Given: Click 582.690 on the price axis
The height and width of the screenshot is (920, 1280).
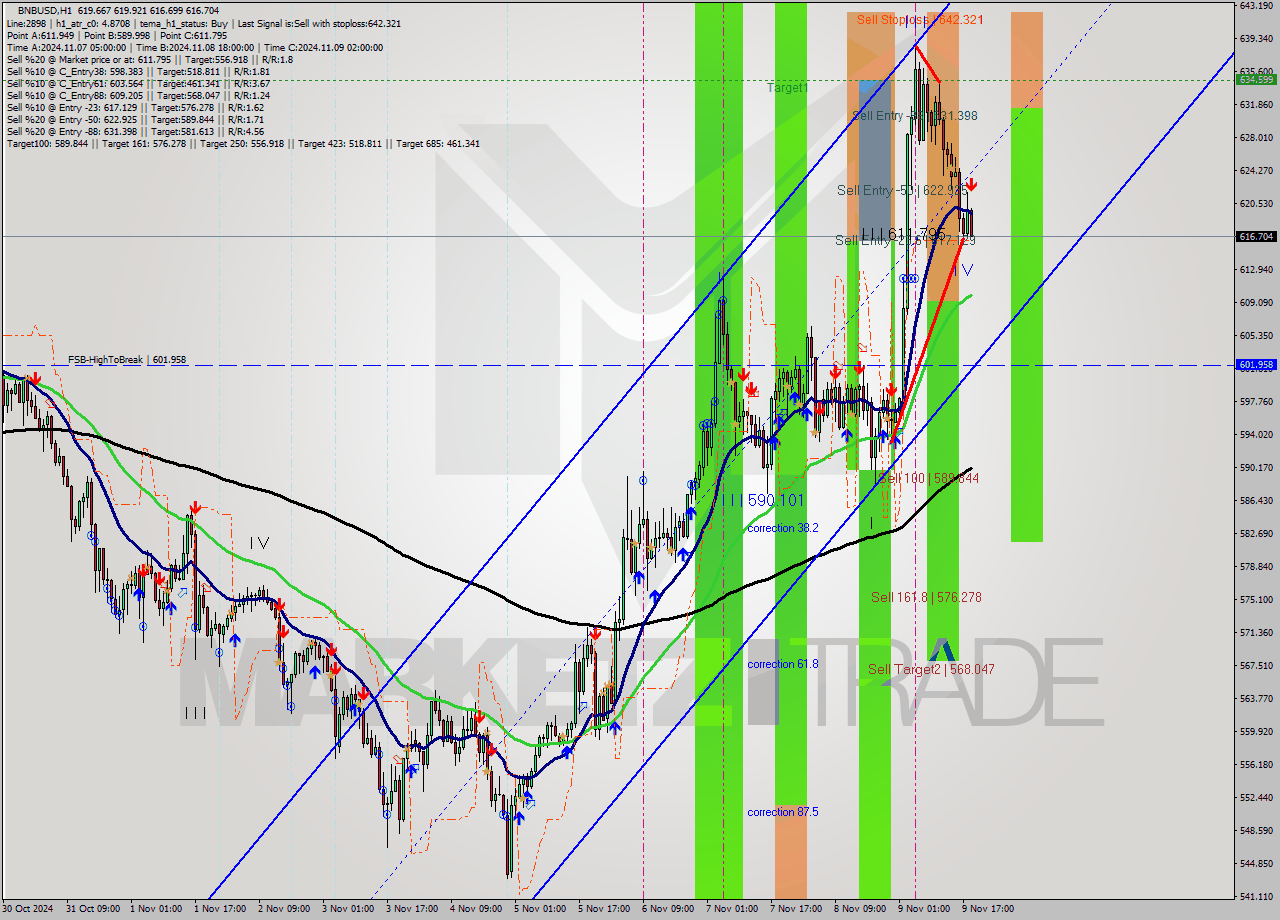Looking at the screenshot, I should tap(1256, 533).
